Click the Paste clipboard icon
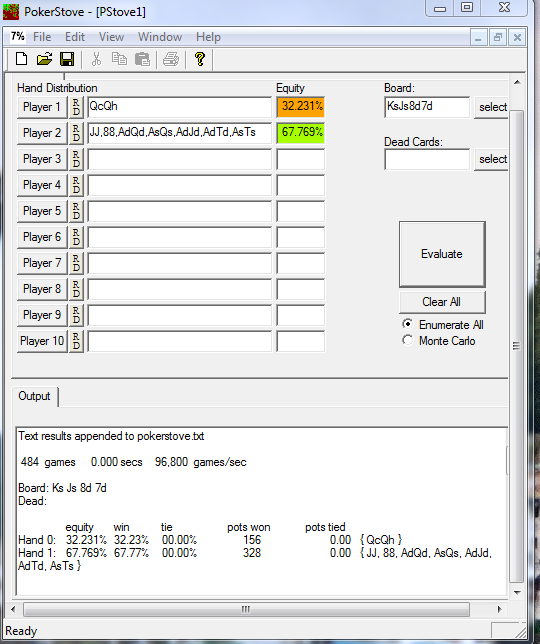Viewport: 540px width, 644px height. tap(142, 59)
